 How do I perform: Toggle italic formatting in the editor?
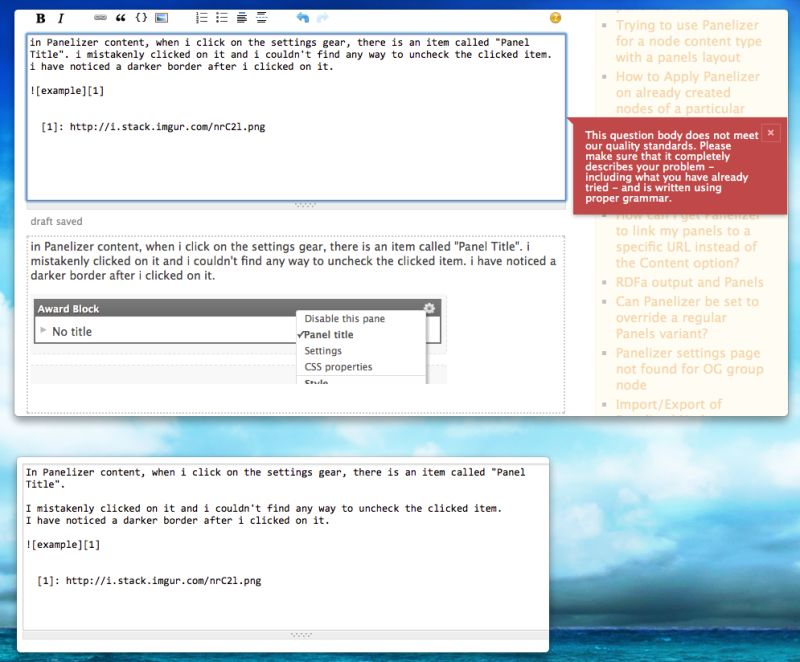pos(61,17)
